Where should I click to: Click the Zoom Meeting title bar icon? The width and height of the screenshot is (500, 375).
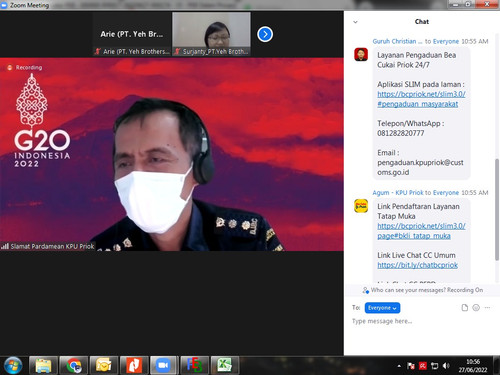coord(4,5)
